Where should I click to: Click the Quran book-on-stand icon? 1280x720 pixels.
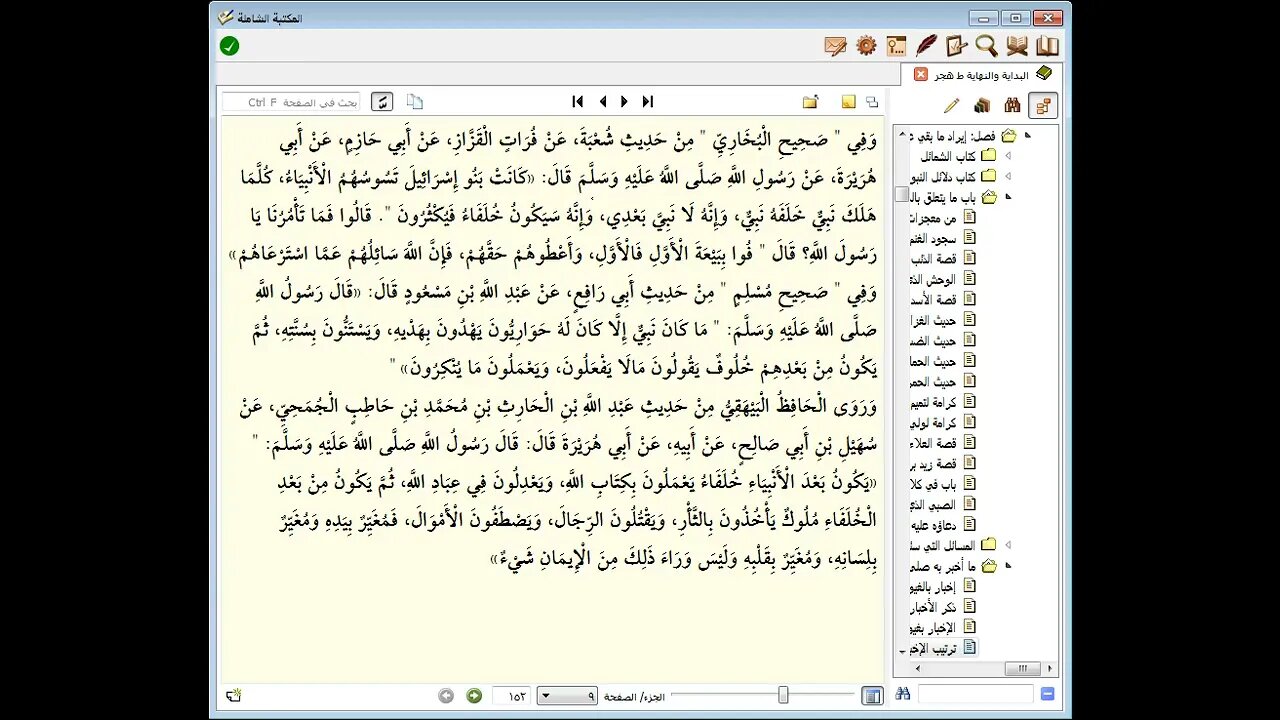point(1017,46)
